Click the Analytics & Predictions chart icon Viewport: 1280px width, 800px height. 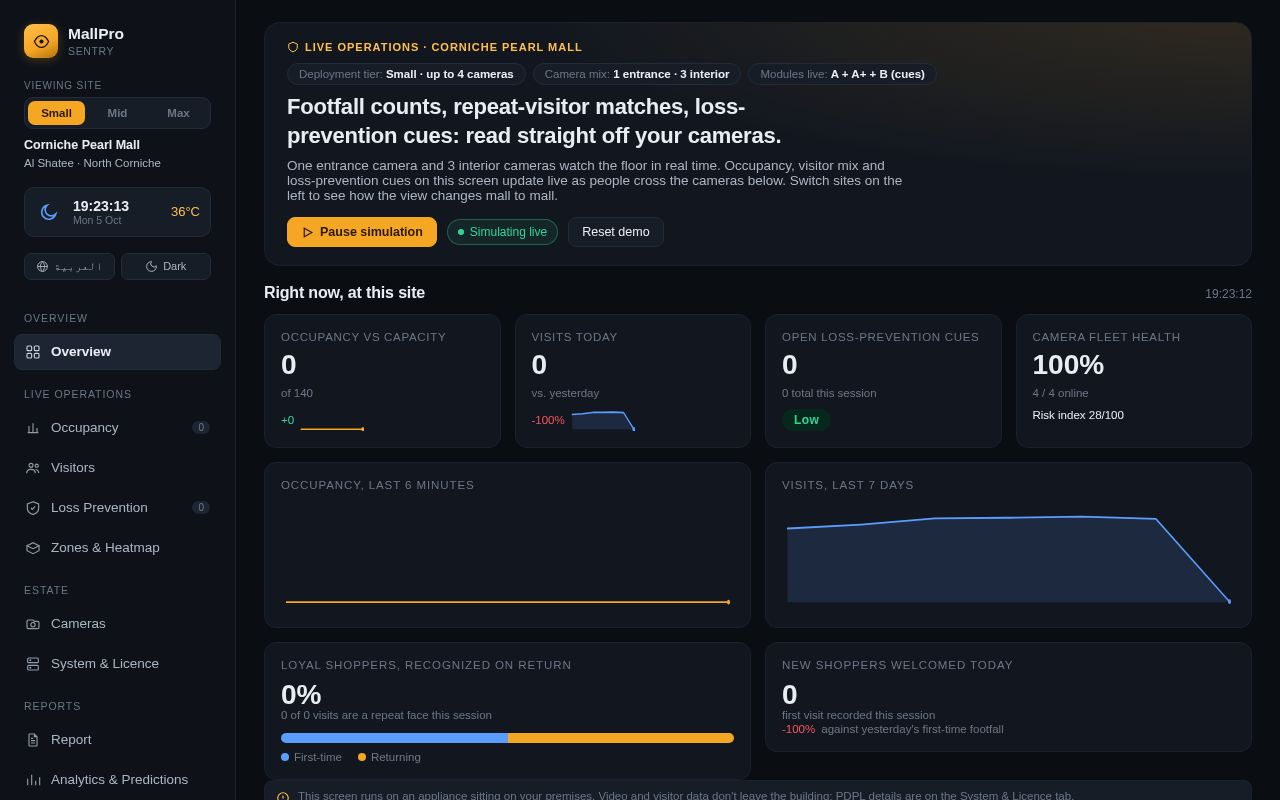point(33,780)
